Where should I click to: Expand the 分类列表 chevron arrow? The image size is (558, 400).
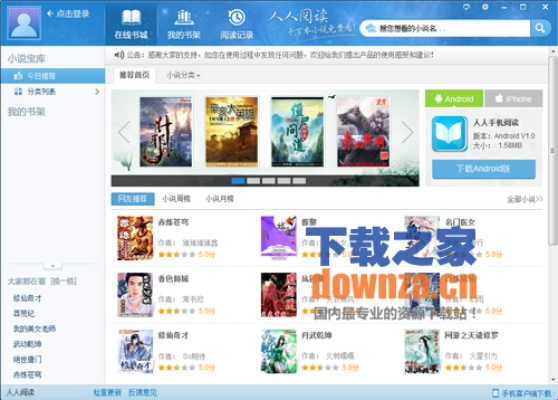97,91
